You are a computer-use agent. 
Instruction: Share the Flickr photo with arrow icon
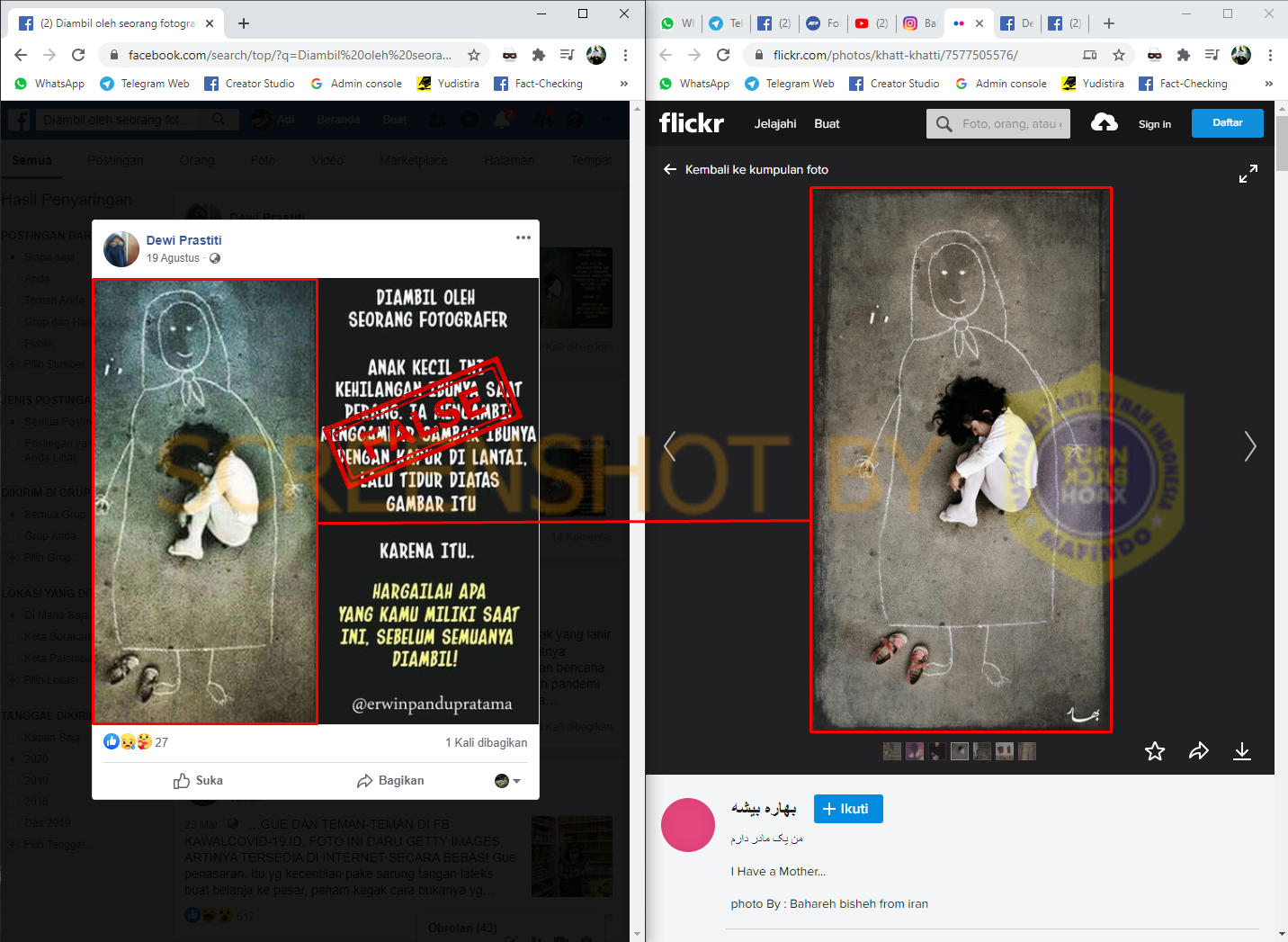point(1199,751)
